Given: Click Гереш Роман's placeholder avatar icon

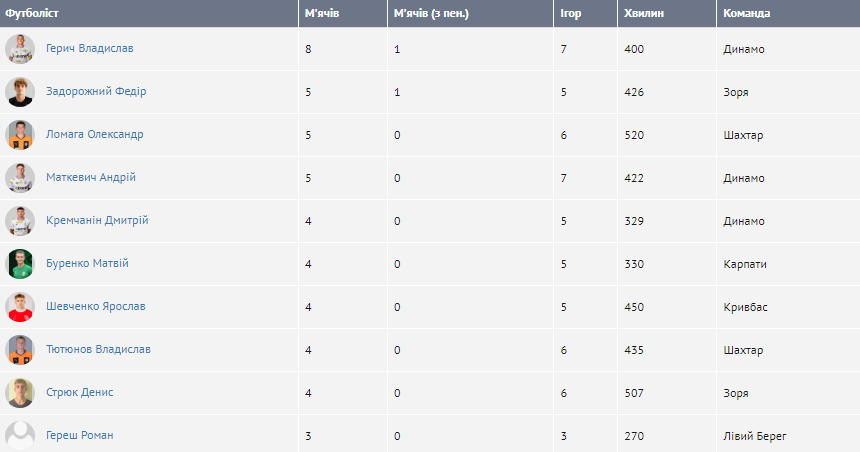Looking at the screenshot, I should coord(20,435).
